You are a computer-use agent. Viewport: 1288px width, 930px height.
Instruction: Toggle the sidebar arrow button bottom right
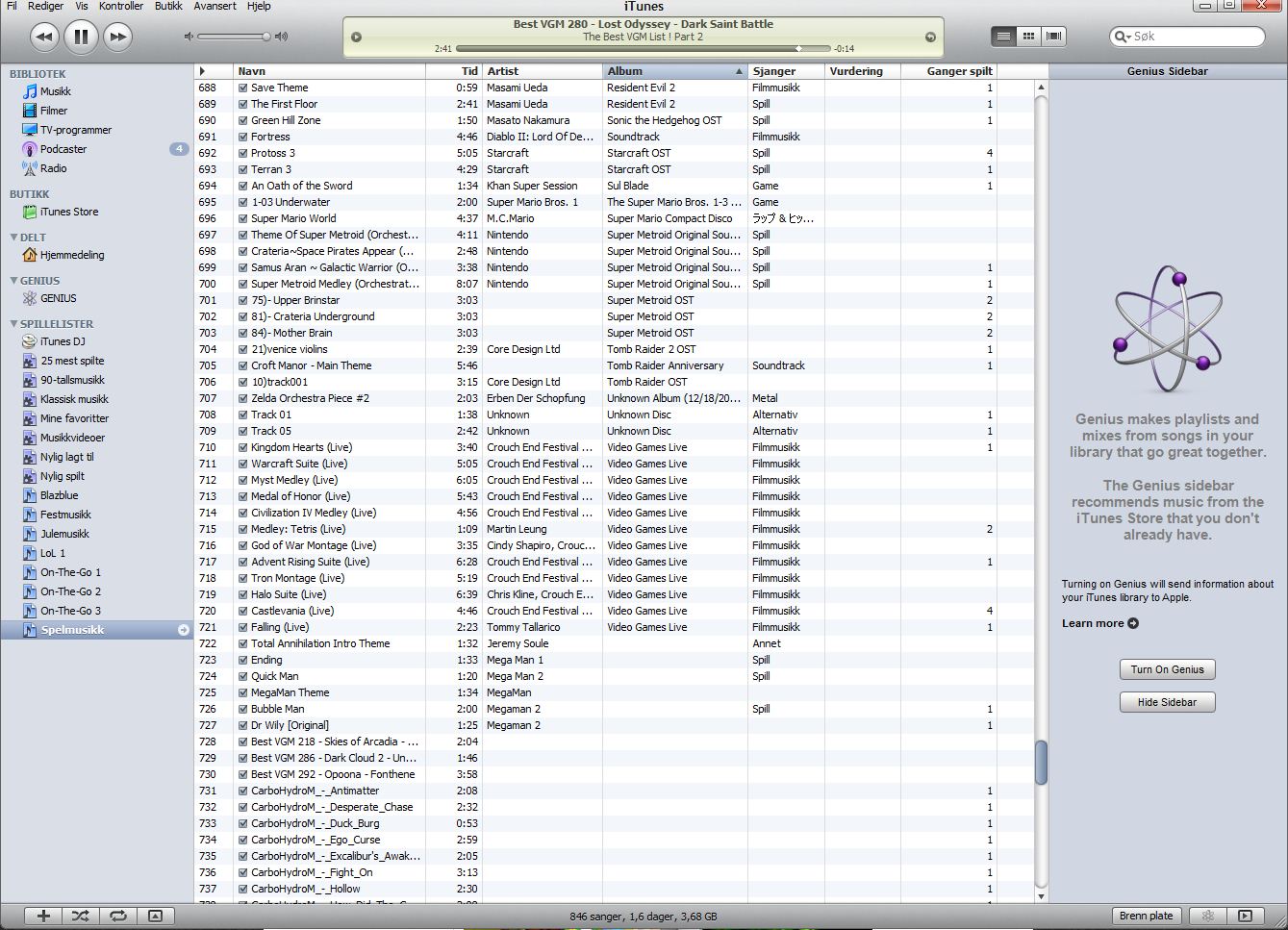pos(1245,916)
